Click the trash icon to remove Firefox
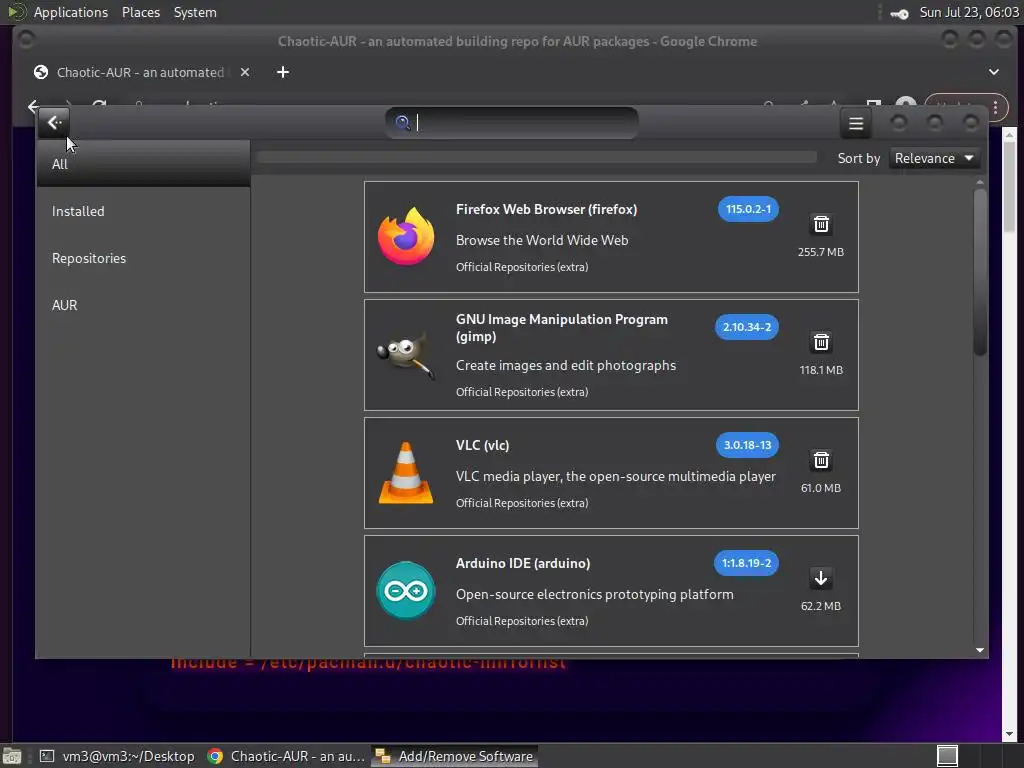The width and height of the screenshot is (1024, 768). (821, 224)
